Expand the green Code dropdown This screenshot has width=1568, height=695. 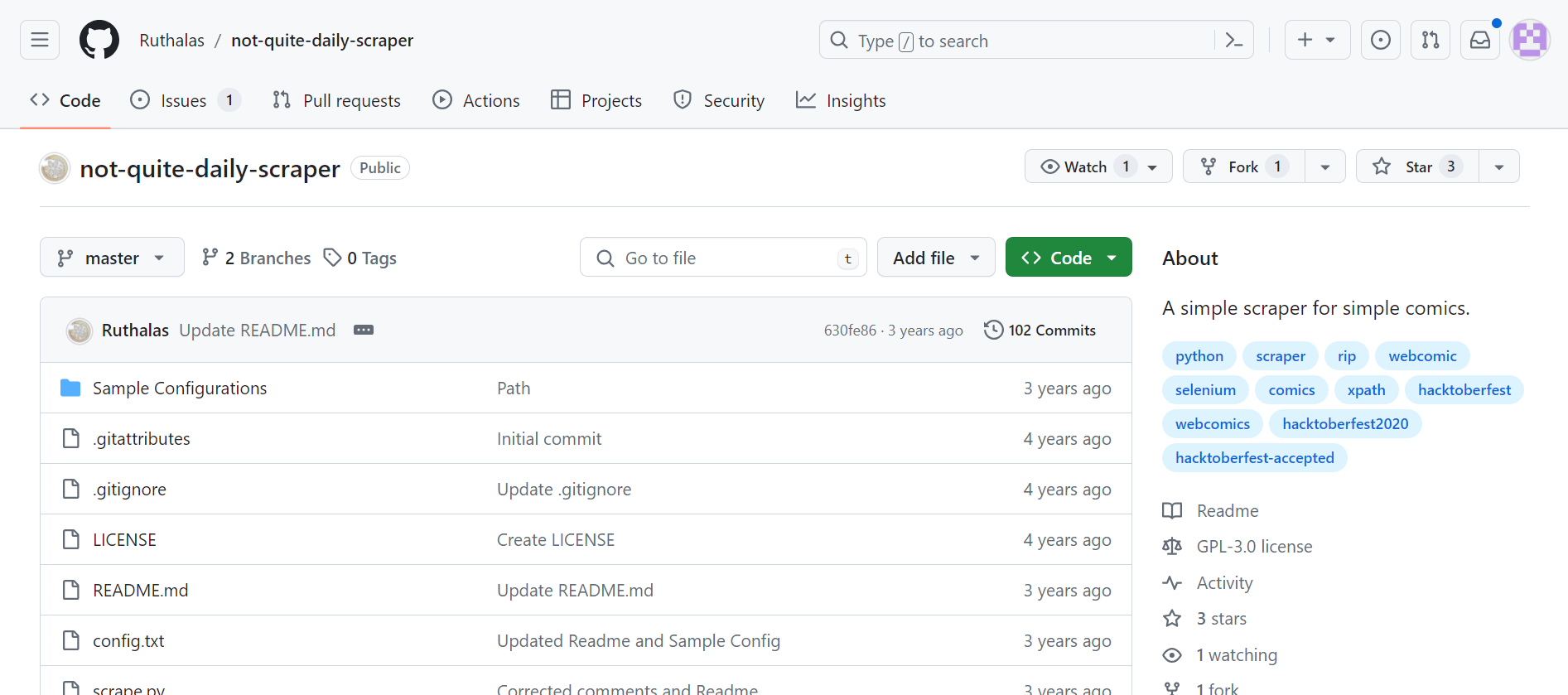(x=1069, y=258)
